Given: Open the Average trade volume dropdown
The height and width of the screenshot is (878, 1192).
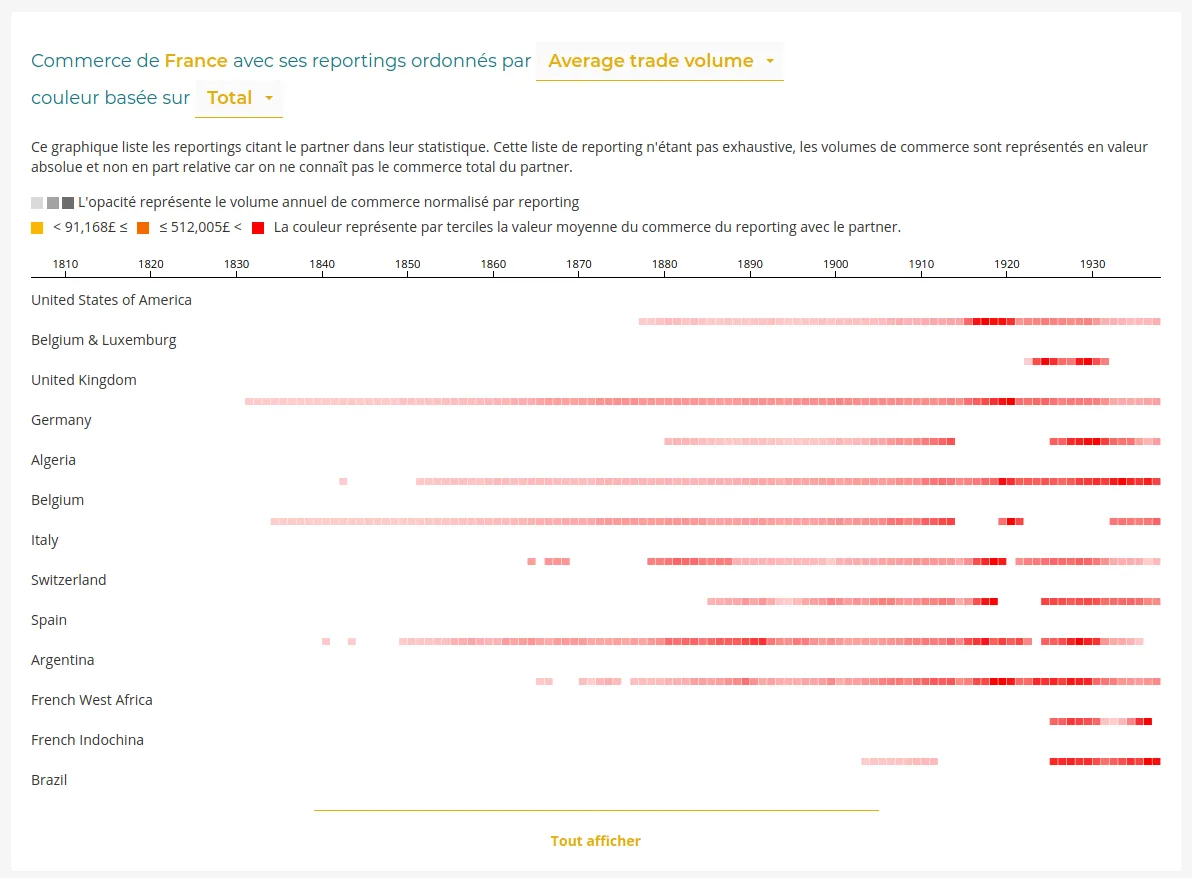Looking at the screenshot, I should [x=659, y=61].
